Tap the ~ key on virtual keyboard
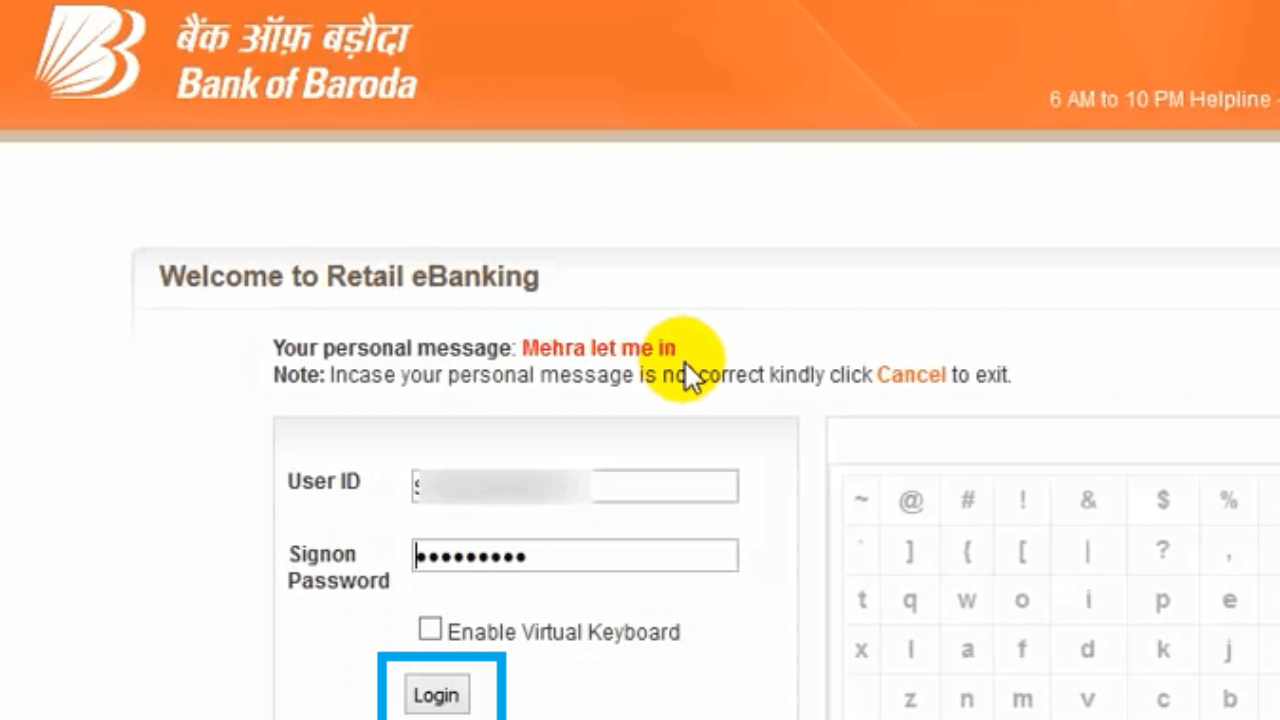The height and width of the screenshot is (720, 1280). pos(861,501)
